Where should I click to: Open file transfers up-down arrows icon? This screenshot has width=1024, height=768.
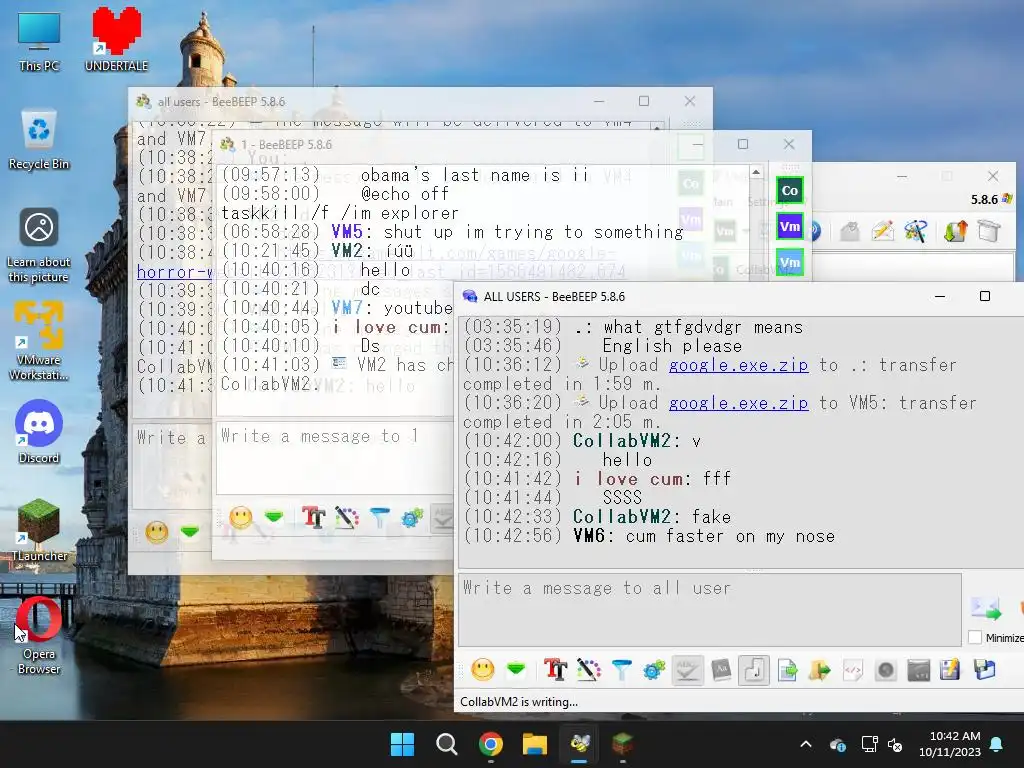(955, 231)
